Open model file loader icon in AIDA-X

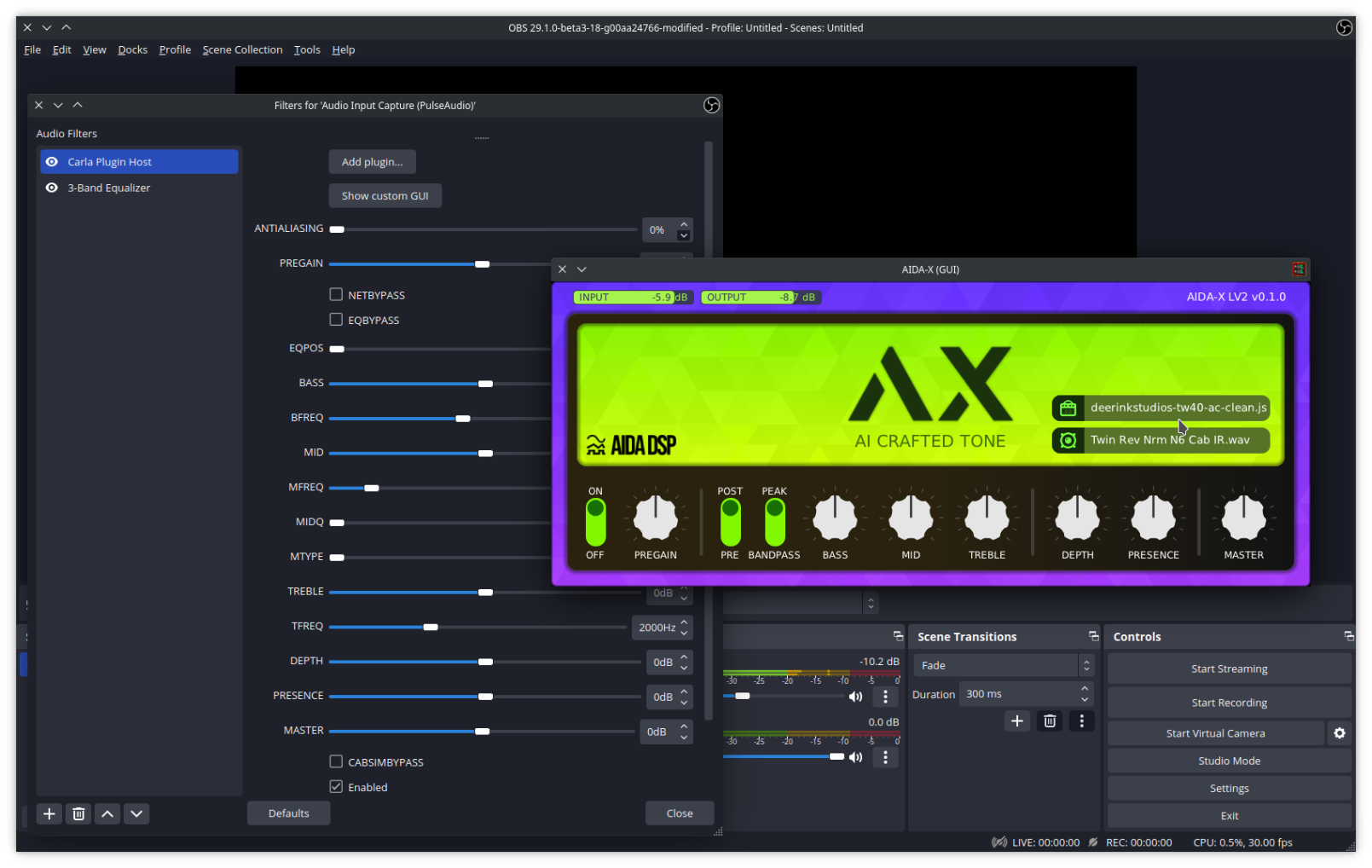[x=1068, y=408]
